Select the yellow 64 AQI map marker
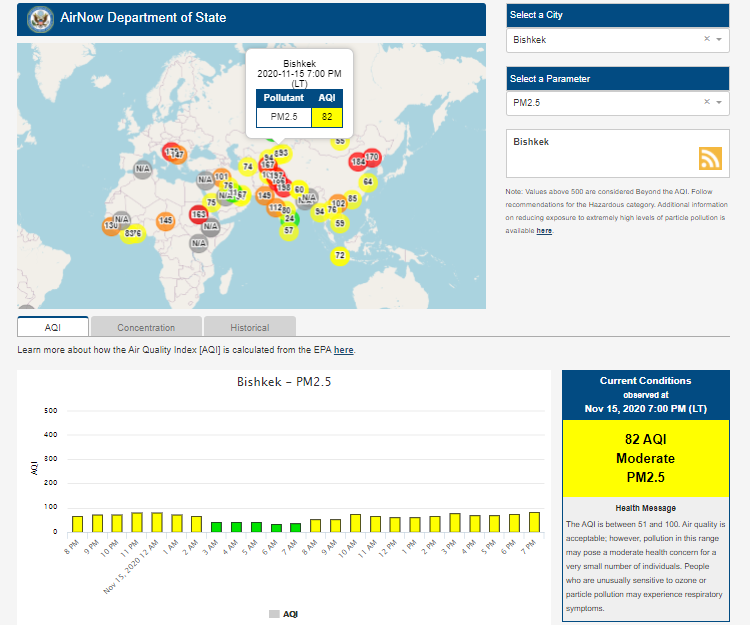The image size is (750, 625). [367, 181]
